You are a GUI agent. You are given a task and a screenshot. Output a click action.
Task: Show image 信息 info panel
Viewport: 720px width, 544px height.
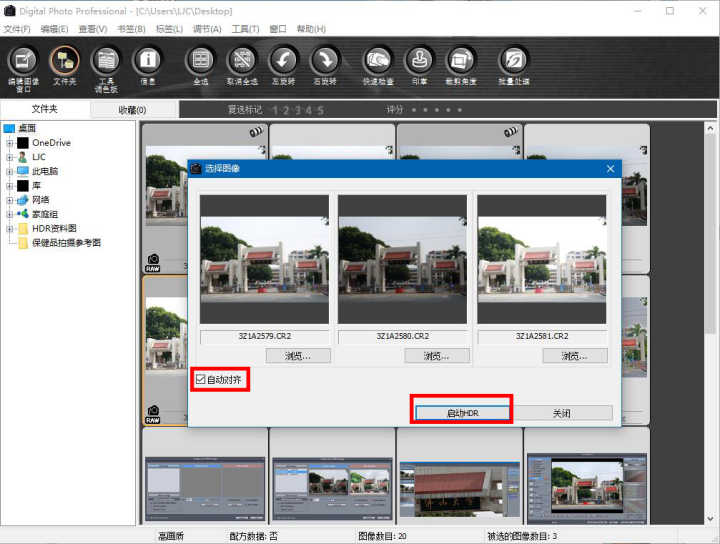coord(148,62)
